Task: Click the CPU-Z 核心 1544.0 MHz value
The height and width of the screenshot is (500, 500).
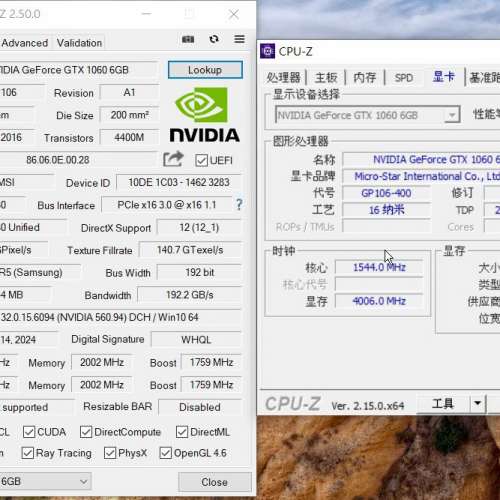Action: pos(379,267)
